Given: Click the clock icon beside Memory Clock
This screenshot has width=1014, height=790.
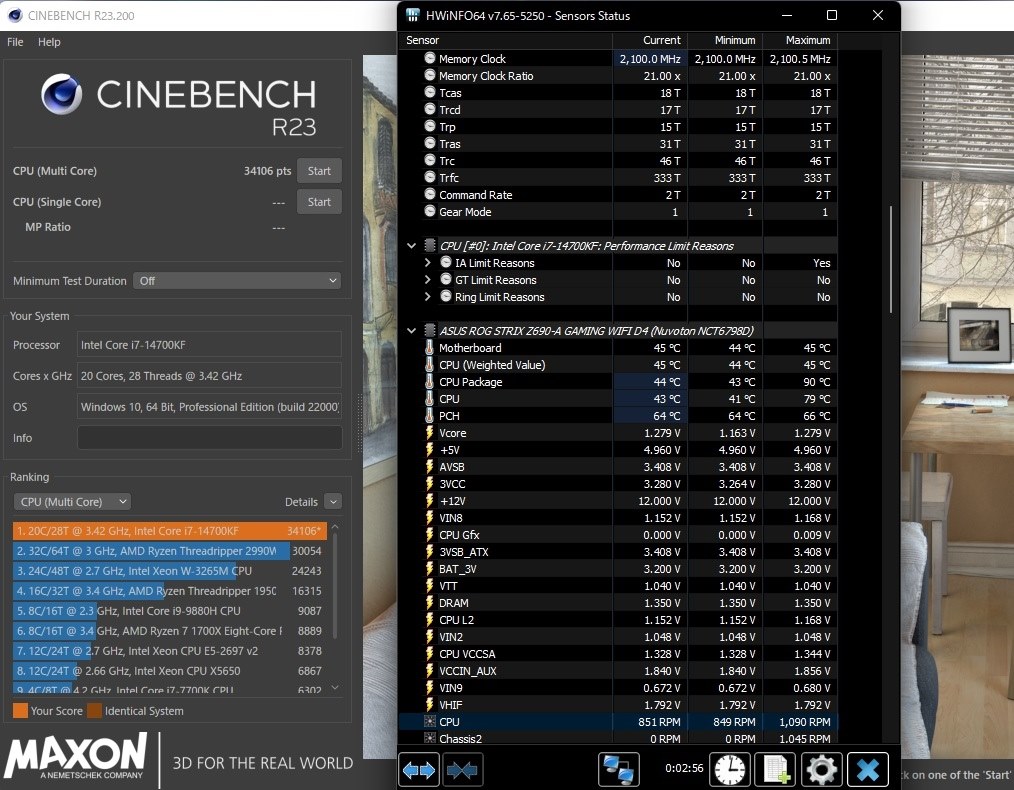Looking at the screenshot, I should (x=430, y=58).
